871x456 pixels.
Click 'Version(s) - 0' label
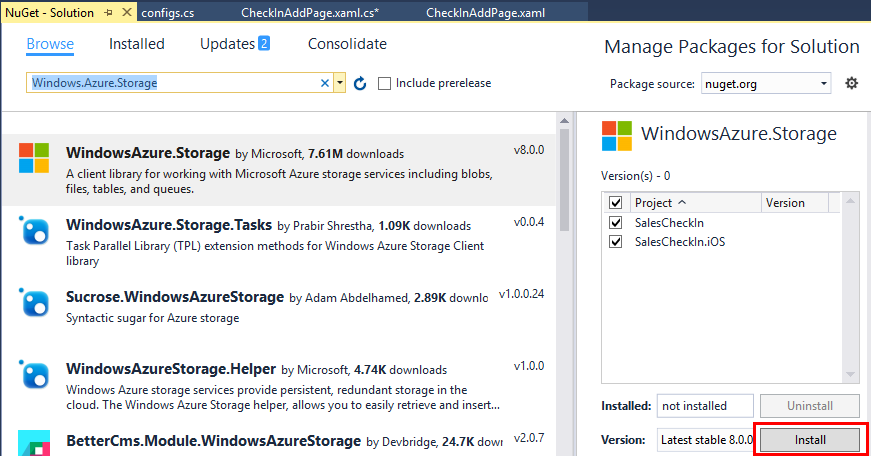[x=635, y=176]
